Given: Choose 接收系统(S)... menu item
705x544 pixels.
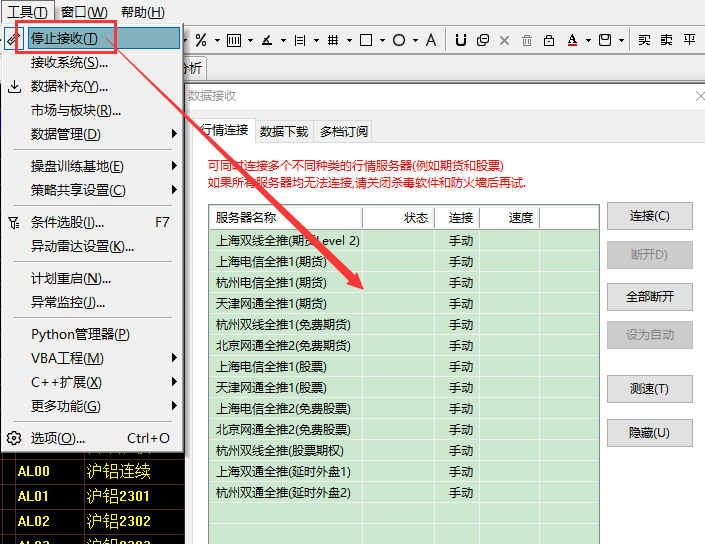Looking at the screenshot, I should click(x=92, y=62).
